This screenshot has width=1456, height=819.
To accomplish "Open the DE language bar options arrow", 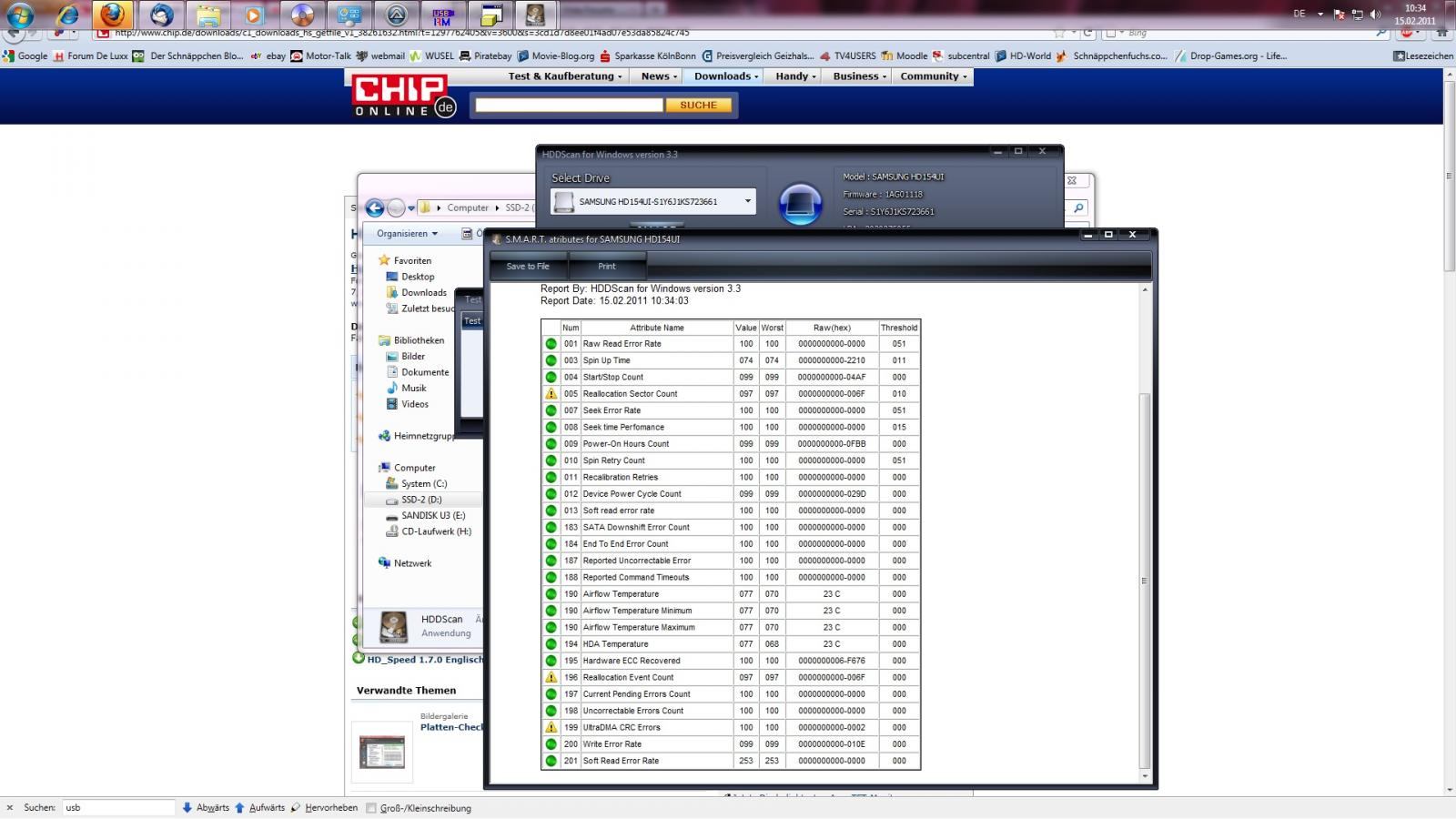I will [1320, 15].
